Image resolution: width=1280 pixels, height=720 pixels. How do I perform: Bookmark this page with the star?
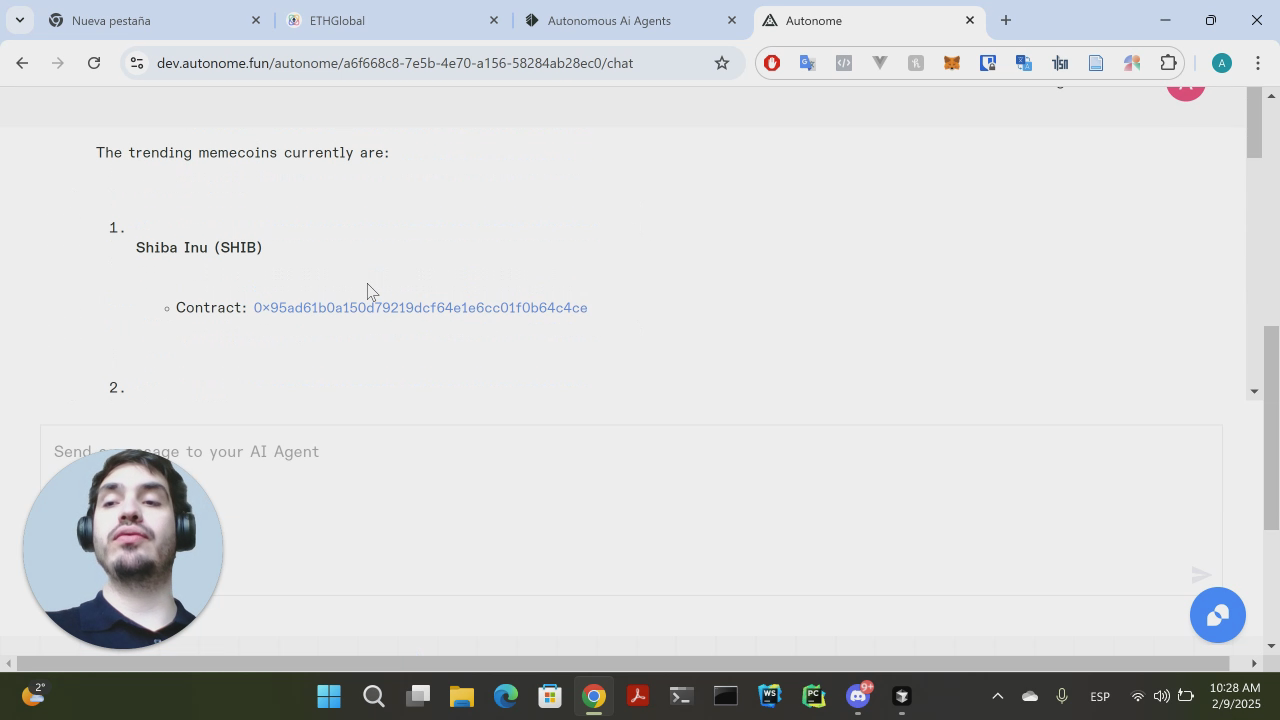click(722, 63)
